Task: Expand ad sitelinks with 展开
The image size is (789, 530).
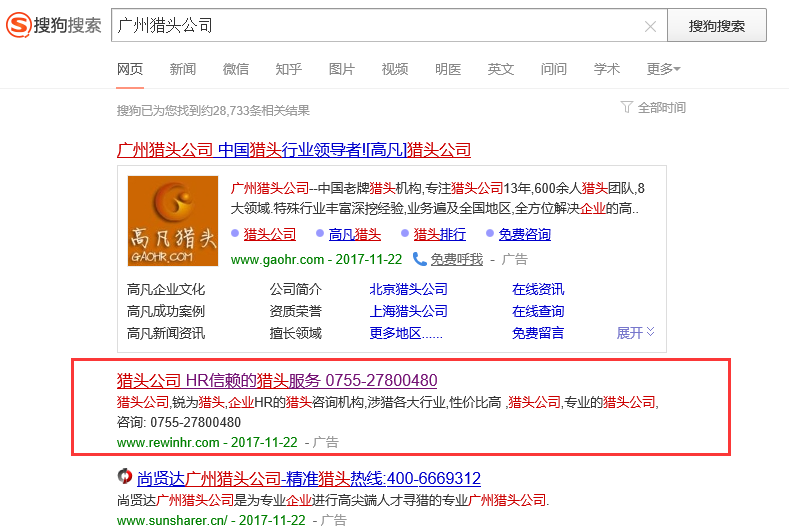Action: (635, 332)
